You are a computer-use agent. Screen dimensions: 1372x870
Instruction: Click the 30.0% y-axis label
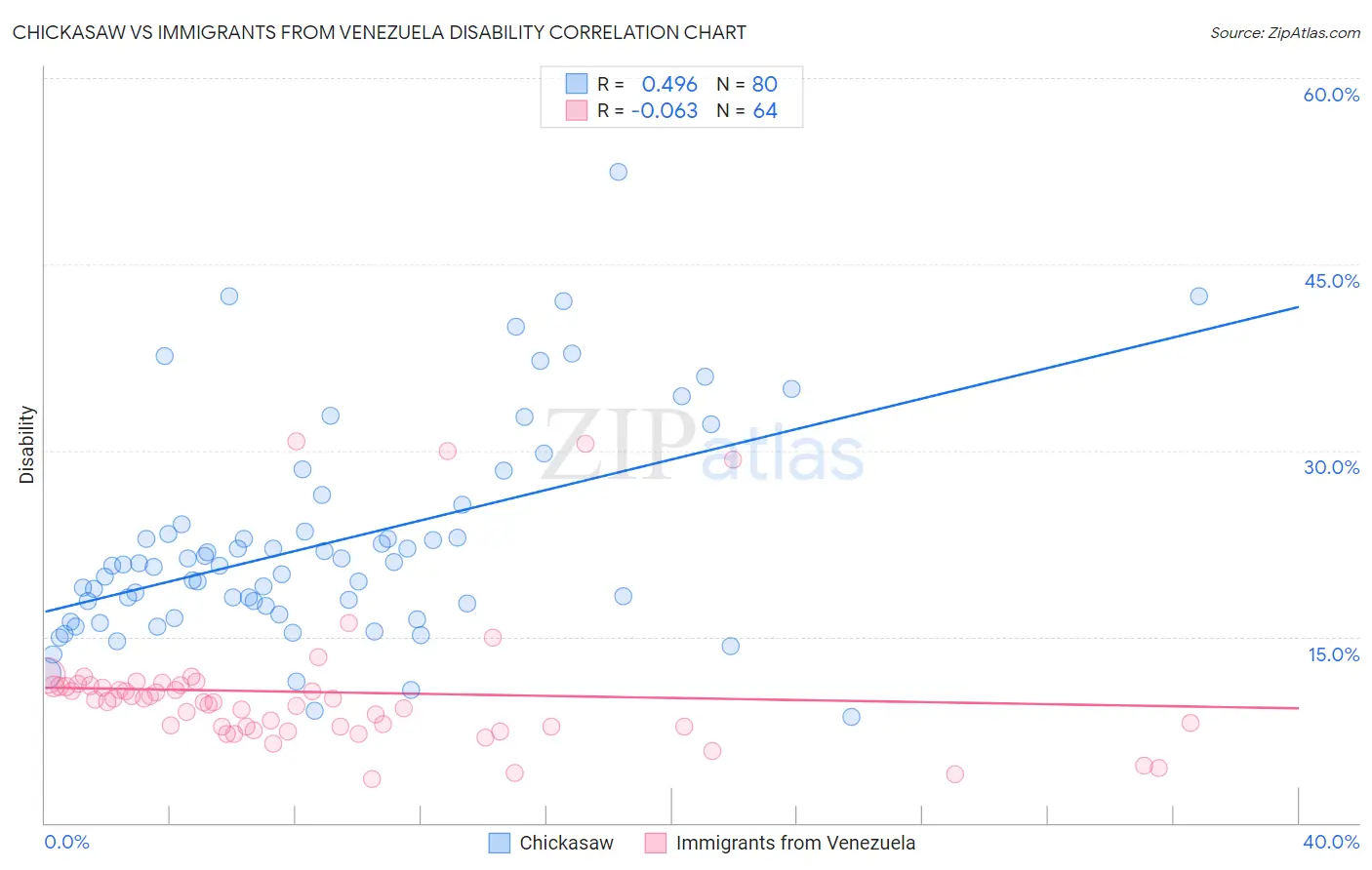(x=1331, y=467)
